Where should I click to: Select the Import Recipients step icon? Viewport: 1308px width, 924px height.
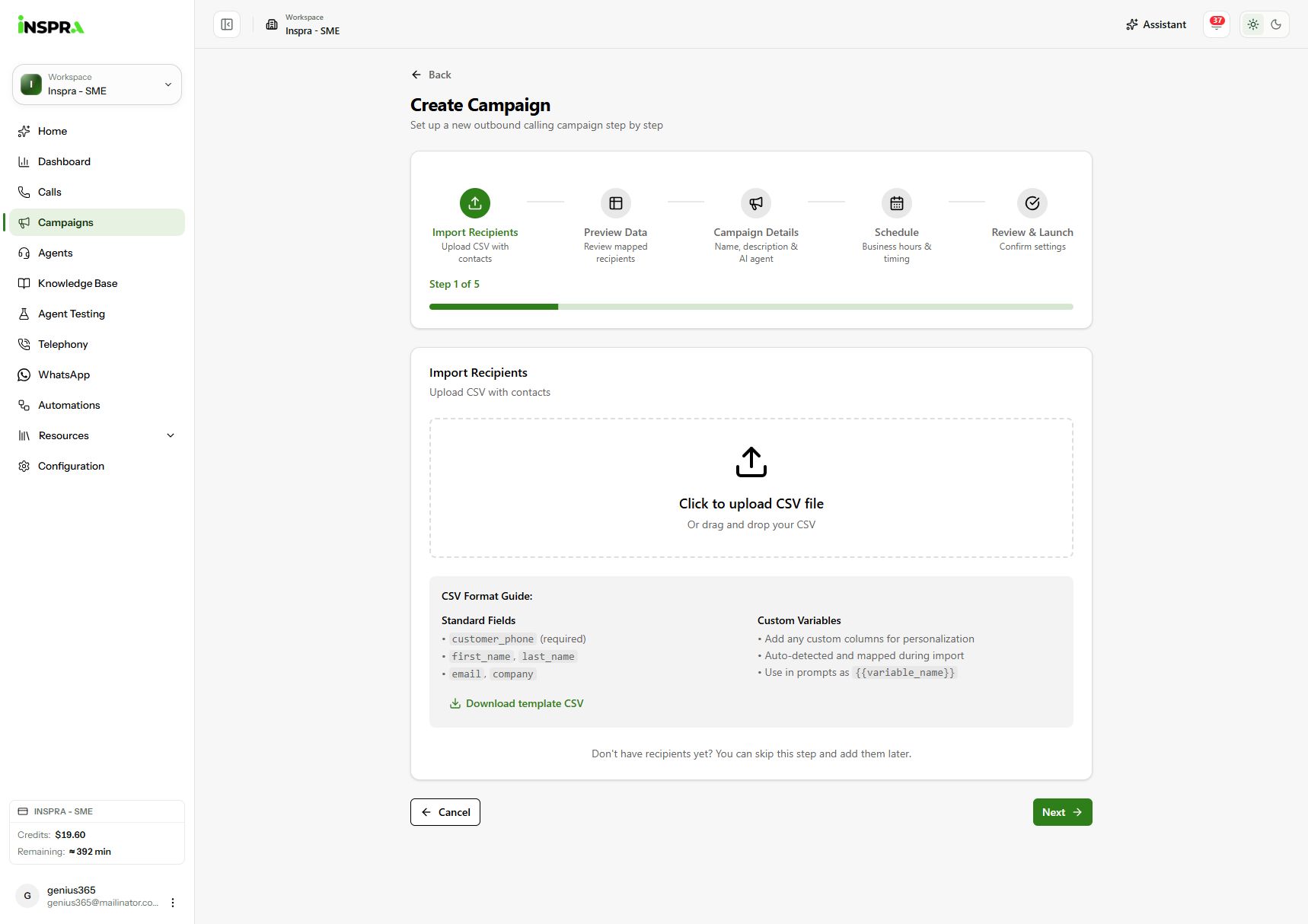475,203
